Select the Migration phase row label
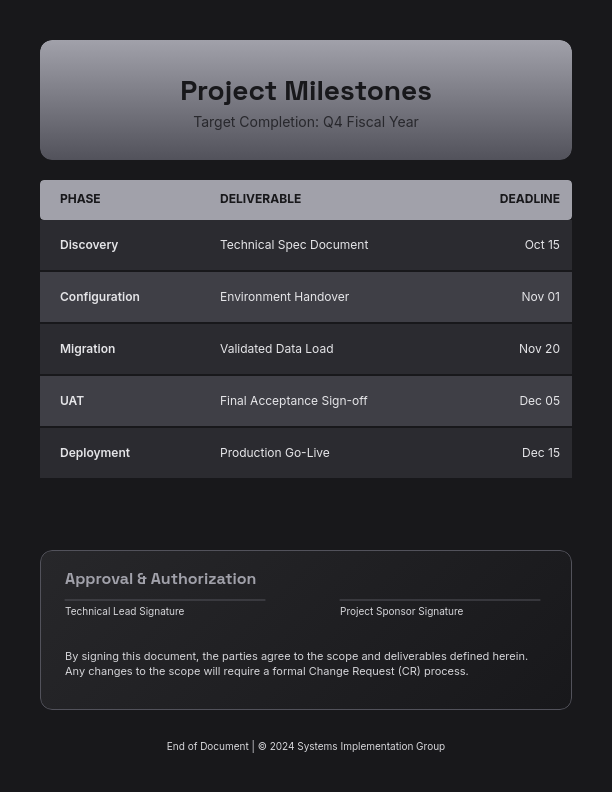 click(87, 349)
